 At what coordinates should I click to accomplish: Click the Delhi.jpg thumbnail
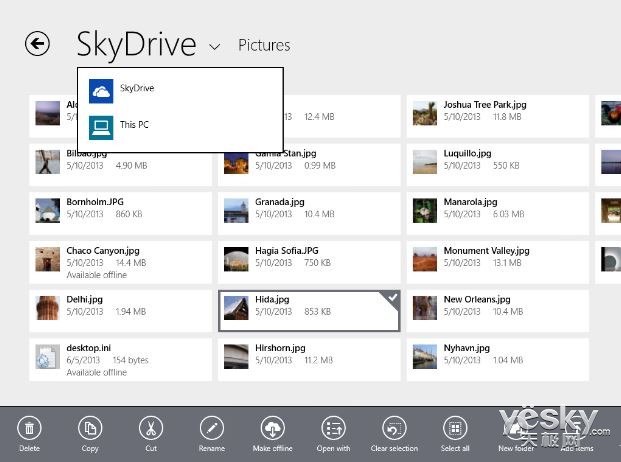coord(48,308)
